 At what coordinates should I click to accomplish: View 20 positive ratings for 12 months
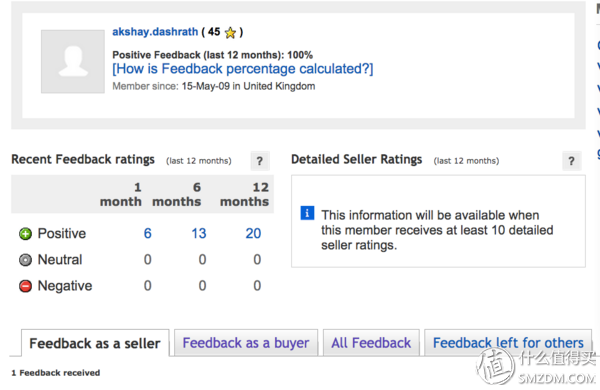[x=253, y=233]
